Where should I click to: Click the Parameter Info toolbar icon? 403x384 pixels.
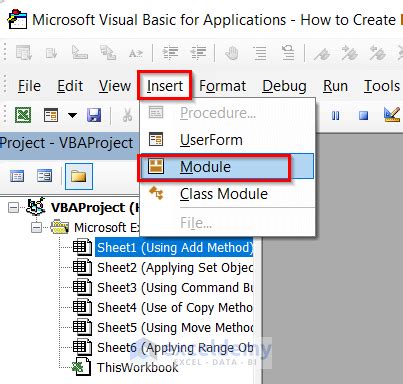[x=108, y=53]
